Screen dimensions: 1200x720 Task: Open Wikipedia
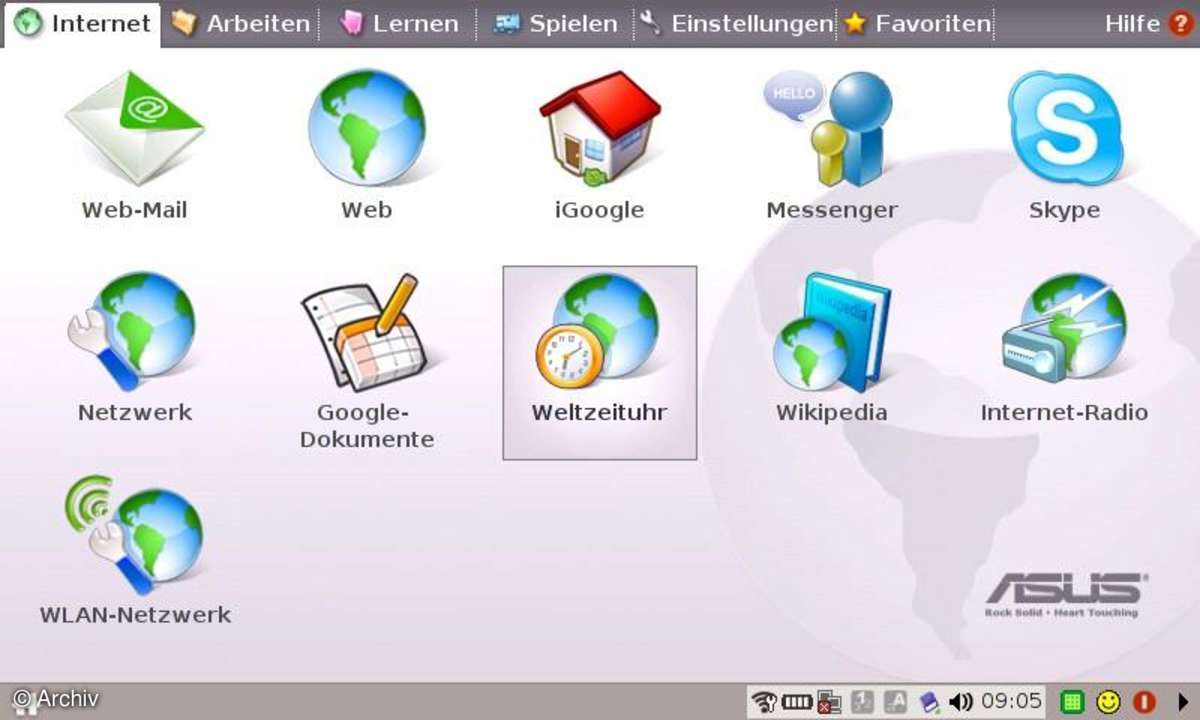tap(832, 347)
